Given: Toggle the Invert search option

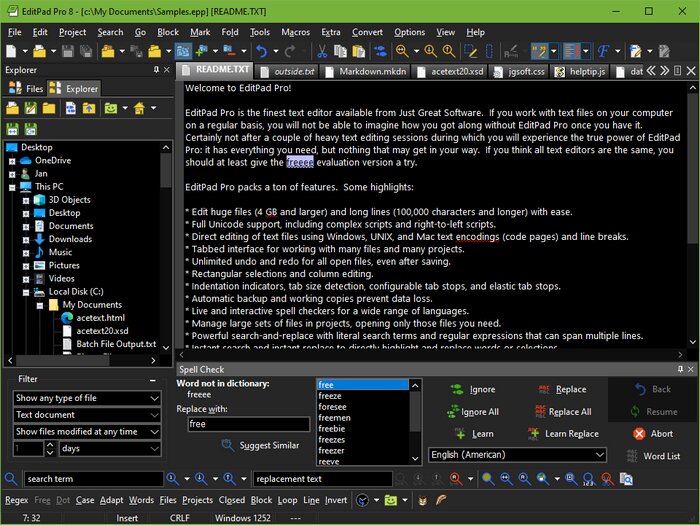Looking at the screenshot, I should coord(336,500).
